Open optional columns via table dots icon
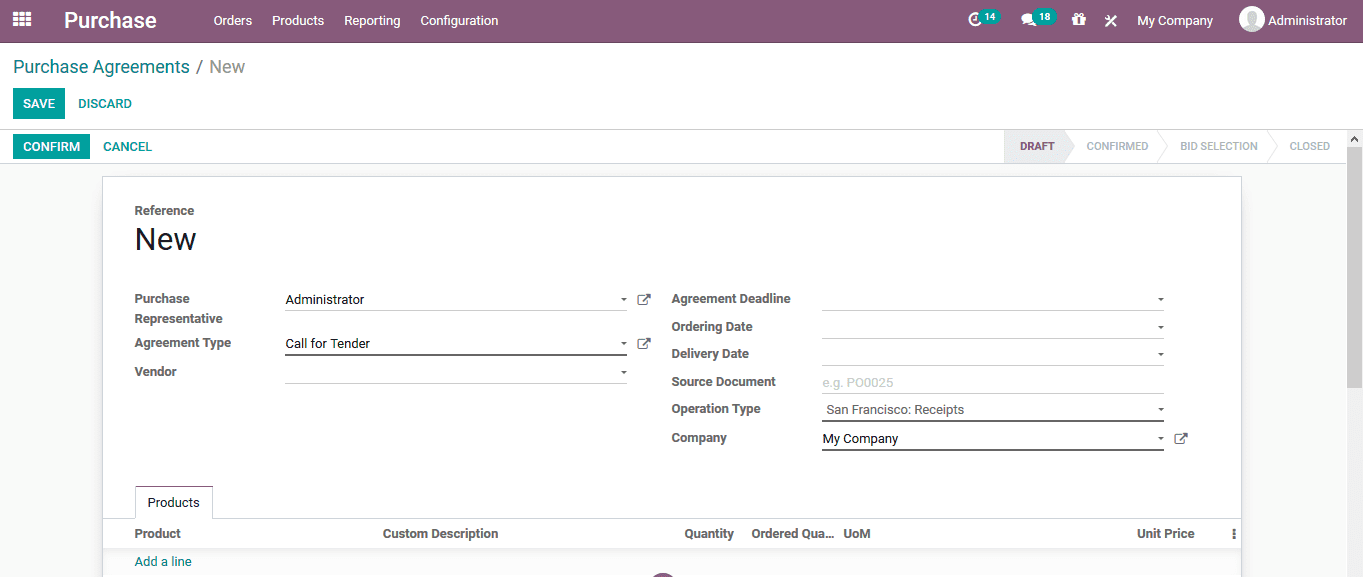 [x=1233, y=533]
